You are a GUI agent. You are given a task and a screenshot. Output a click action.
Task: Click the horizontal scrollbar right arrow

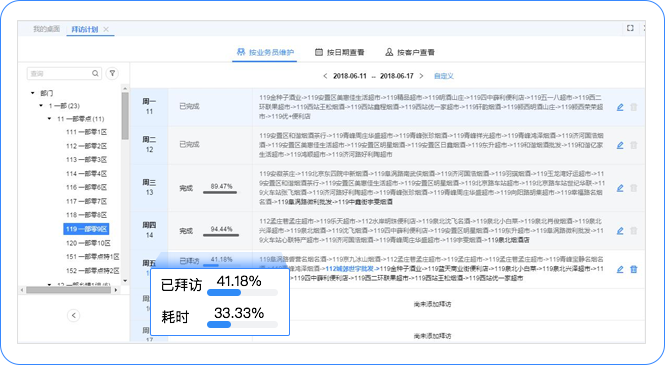[116, 290]
